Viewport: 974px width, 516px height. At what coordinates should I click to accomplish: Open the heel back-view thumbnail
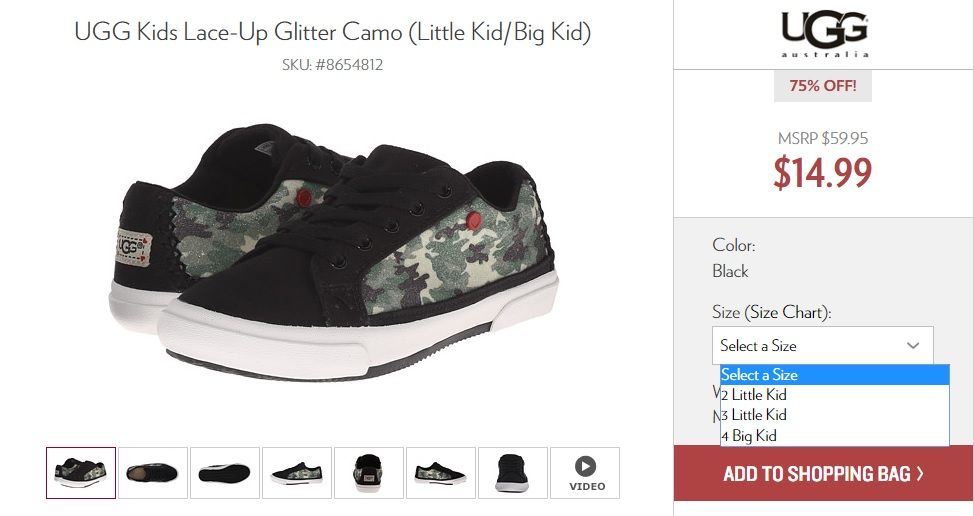point(369,473)
